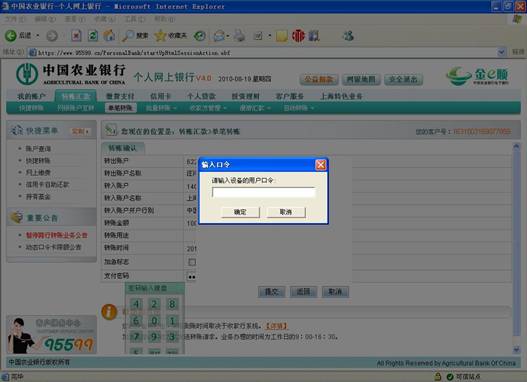Open the 定制 dropdown in quick menu

pos(80,131)
